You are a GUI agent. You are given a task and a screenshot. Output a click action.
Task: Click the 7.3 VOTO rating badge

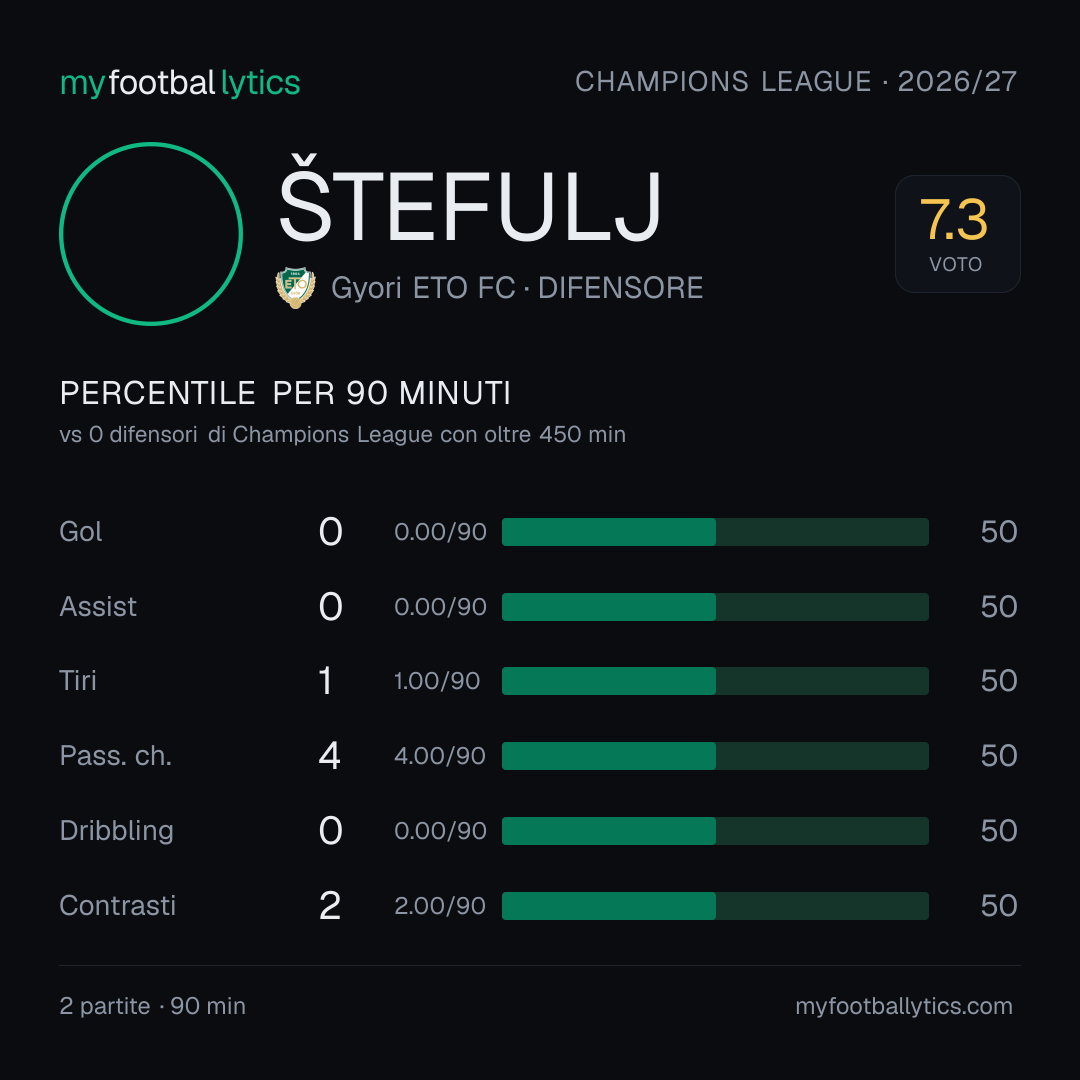pos(957,233)
